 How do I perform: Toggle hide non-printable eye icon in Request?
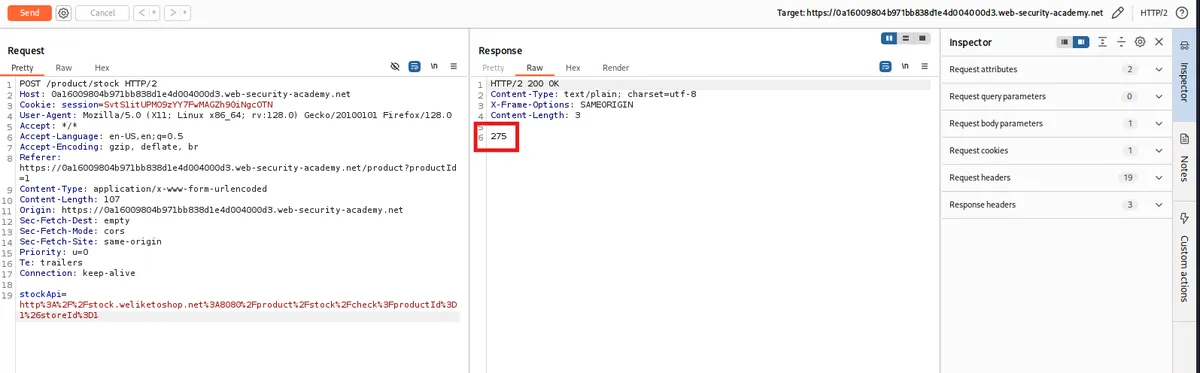pos(395,67)
